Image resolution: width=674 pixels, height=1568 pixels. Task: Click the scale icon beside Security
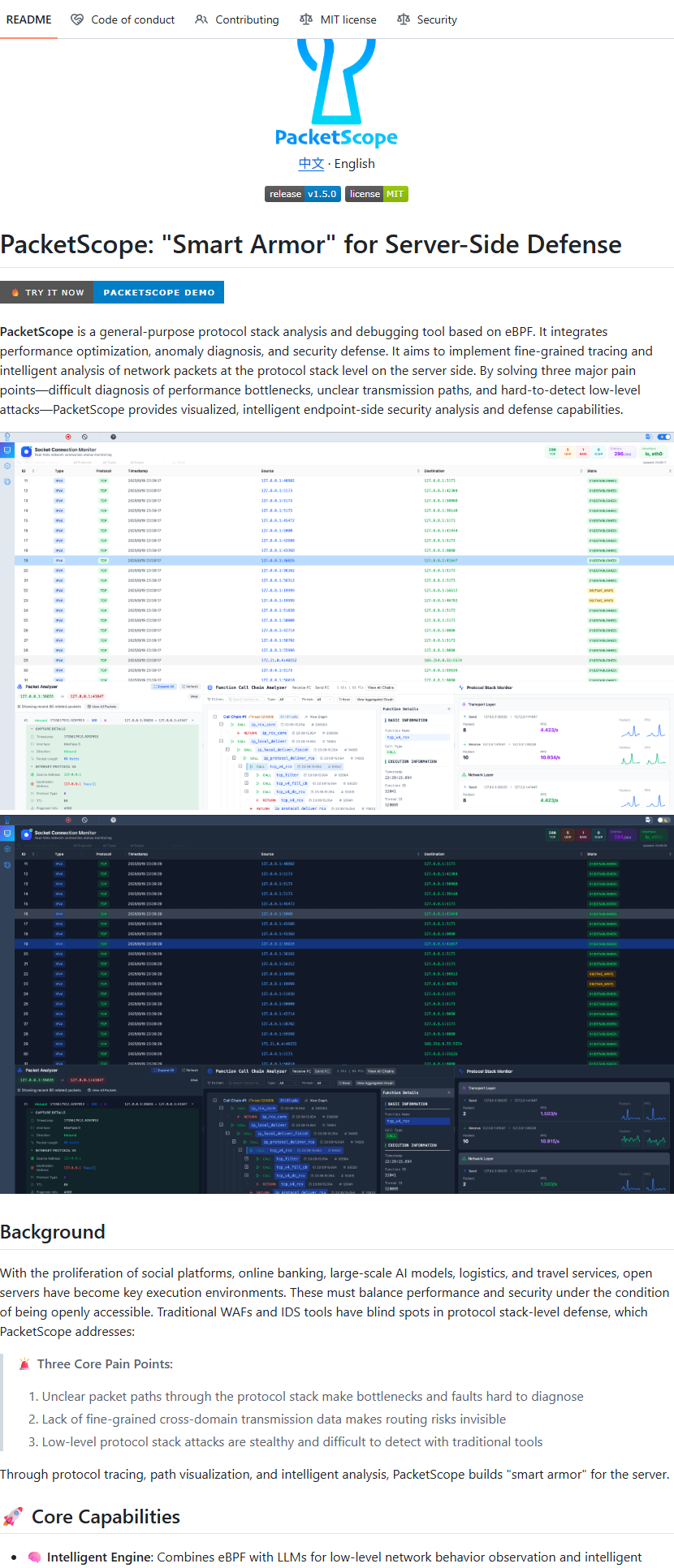(x=404, y=19)
